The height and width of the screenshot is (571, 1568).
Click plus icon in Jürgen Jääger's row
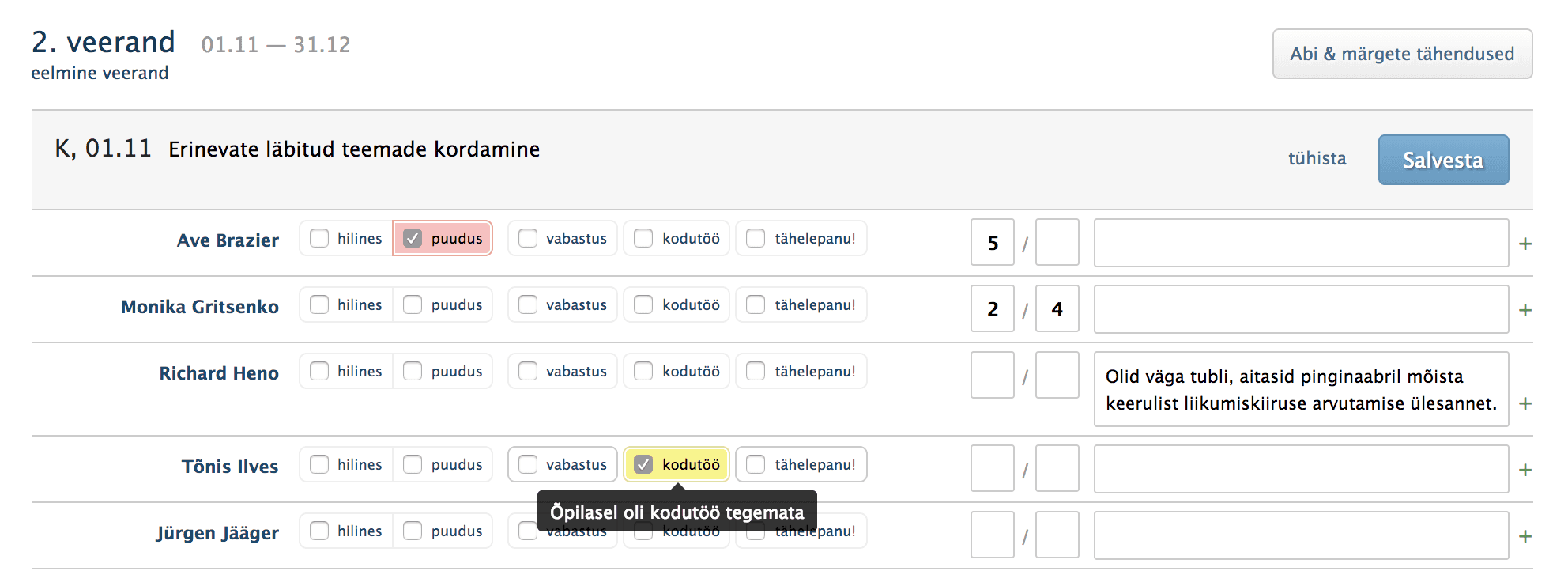pyautogui.click(x=1525, y=536)
